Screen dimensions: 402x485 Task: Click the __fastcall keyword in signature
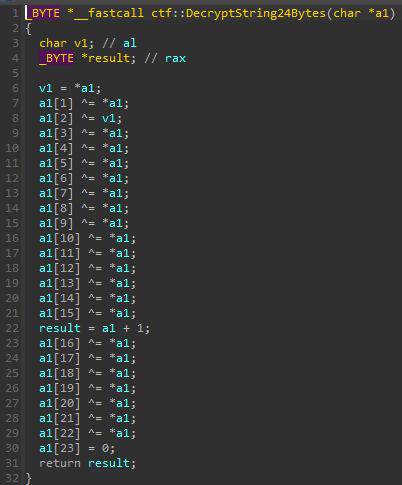click(109, 13)
